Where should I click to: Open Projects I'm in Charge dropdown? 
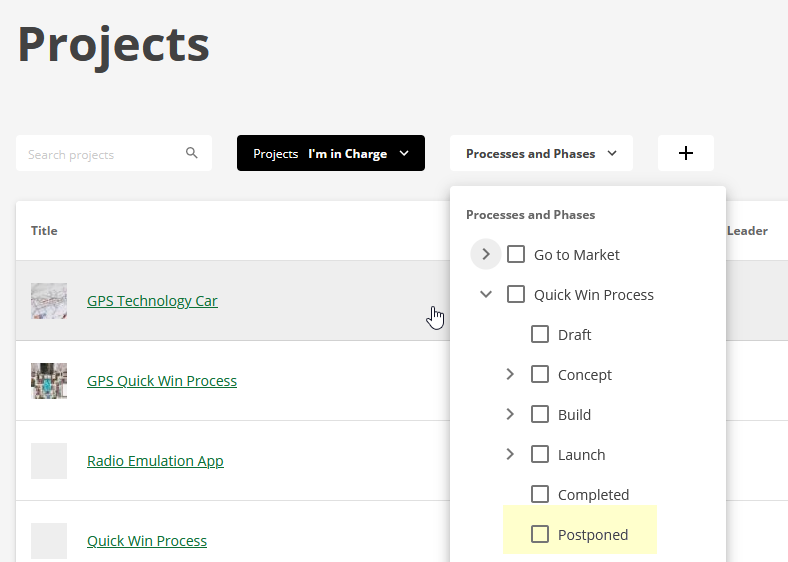331,153
